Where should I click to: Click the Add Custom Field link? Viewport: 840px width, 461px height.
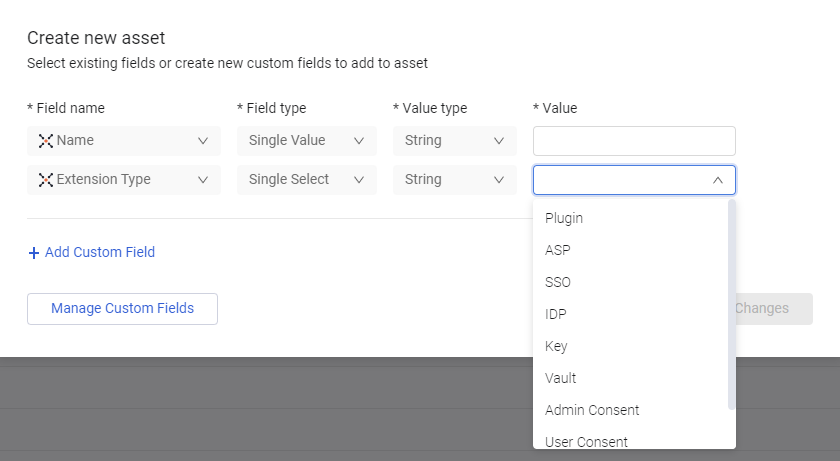click(100, 253)
